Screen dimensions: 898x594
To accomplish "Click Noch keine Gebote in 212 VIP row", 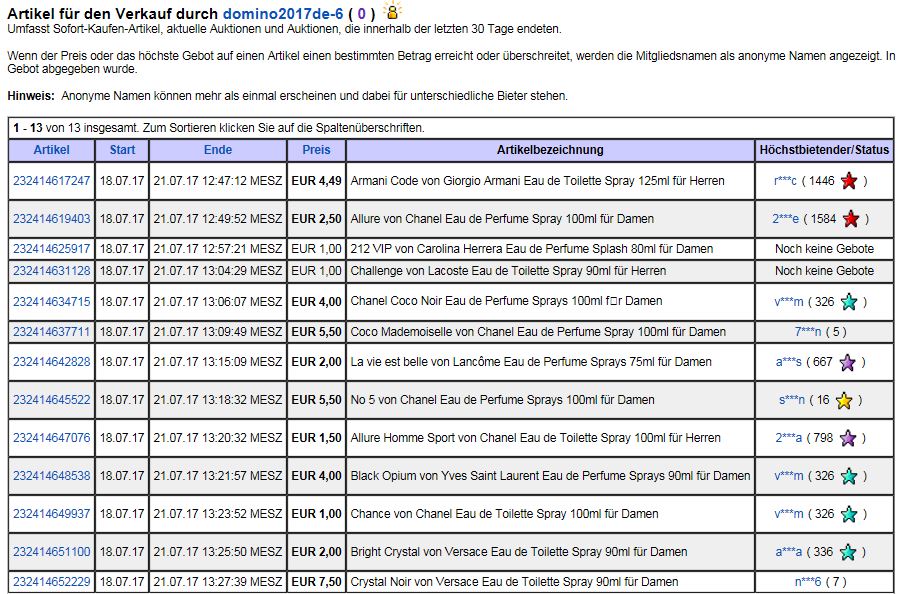I will coord(824,249).
